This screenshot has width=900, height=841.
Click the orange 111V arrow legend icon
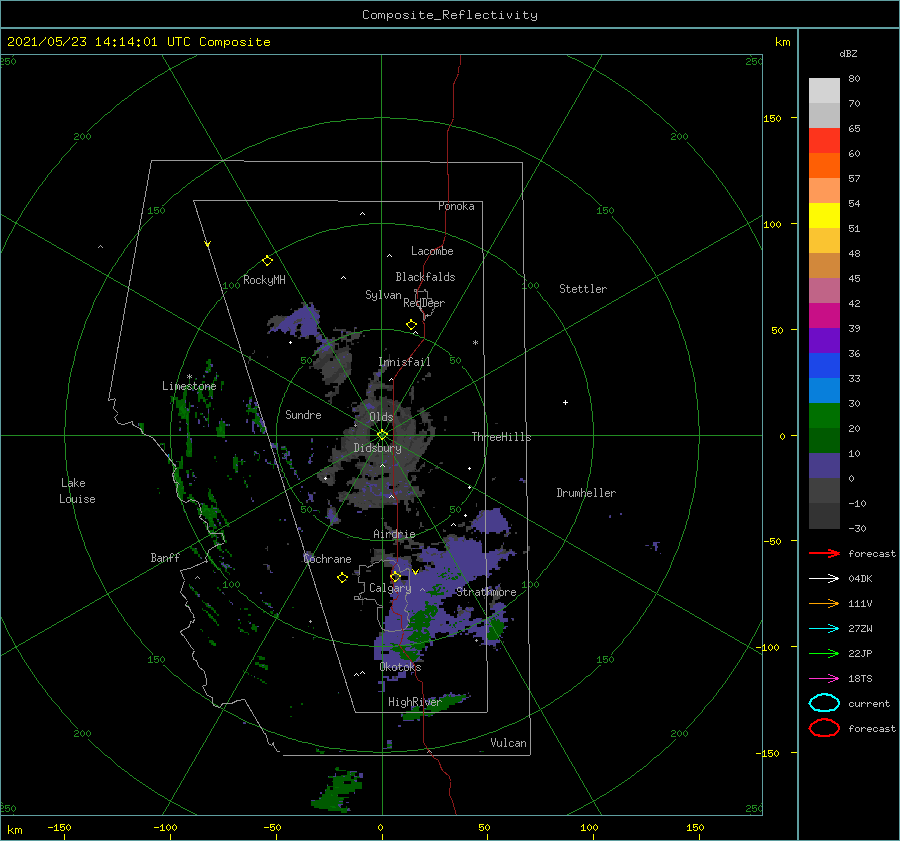(824, 603)
